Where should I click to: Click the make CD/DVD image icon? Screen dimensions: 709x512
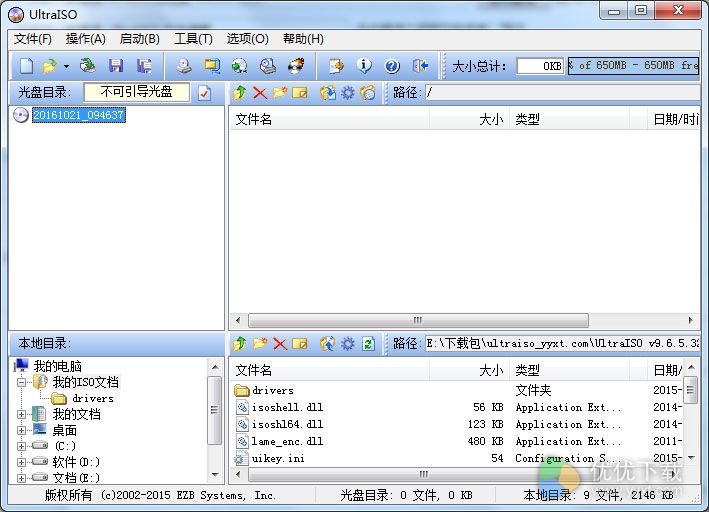click(x=184, y=66)
